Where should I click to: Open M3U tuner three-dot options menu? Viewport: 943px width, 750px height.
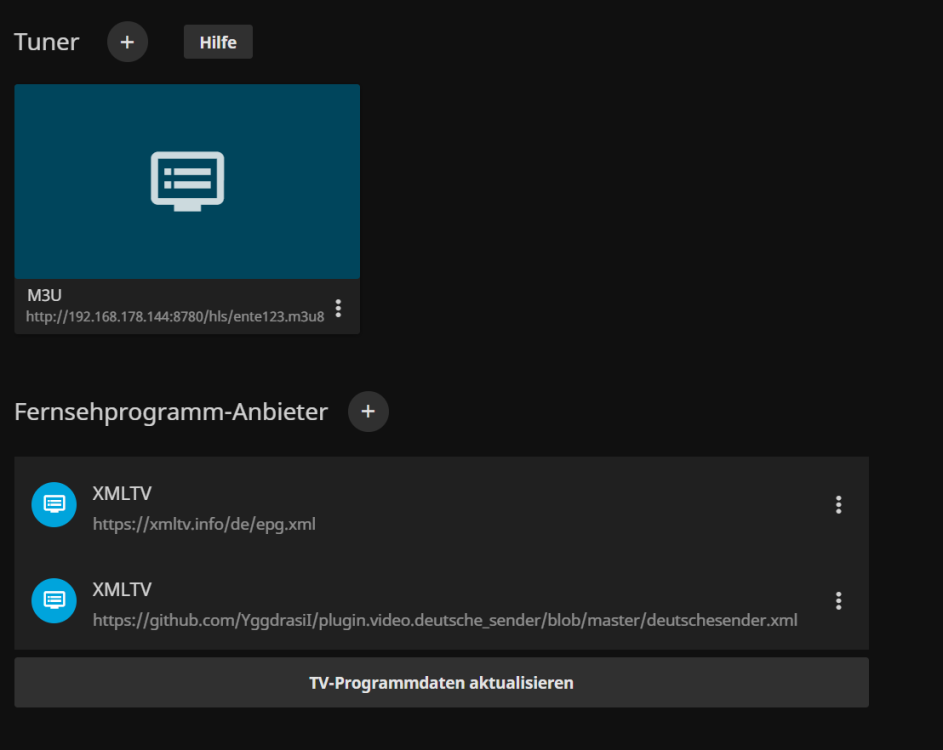(339, 308)
